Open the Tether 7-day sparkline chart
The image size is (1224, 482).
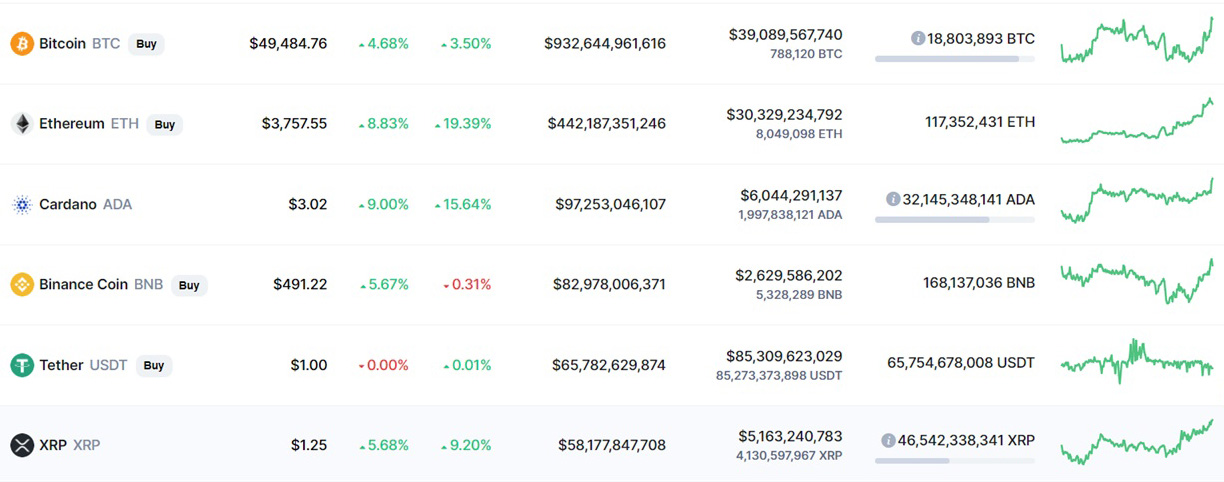[1136, 362]
